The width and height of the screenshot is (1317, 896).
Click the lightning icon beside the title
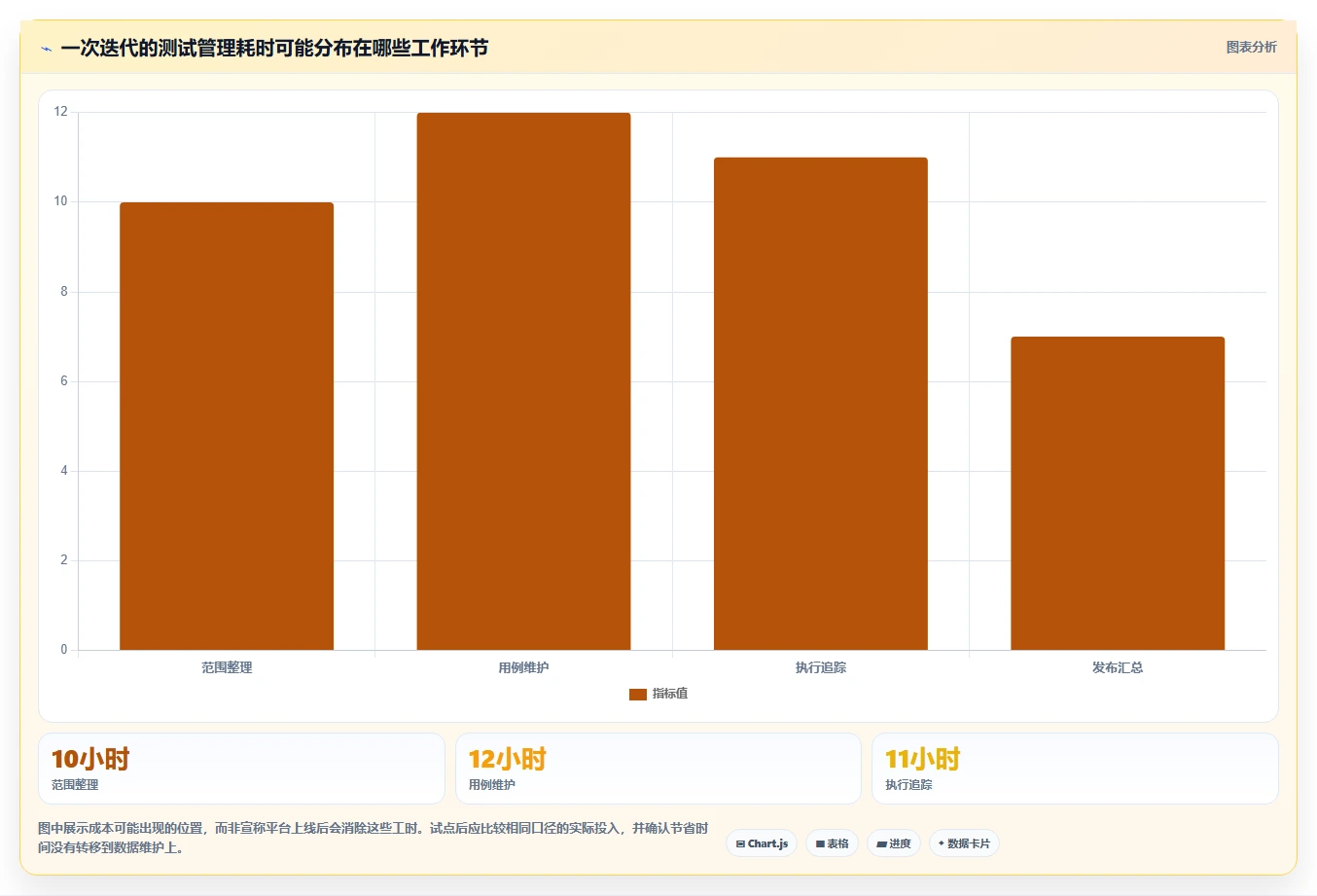click(46, 49)
